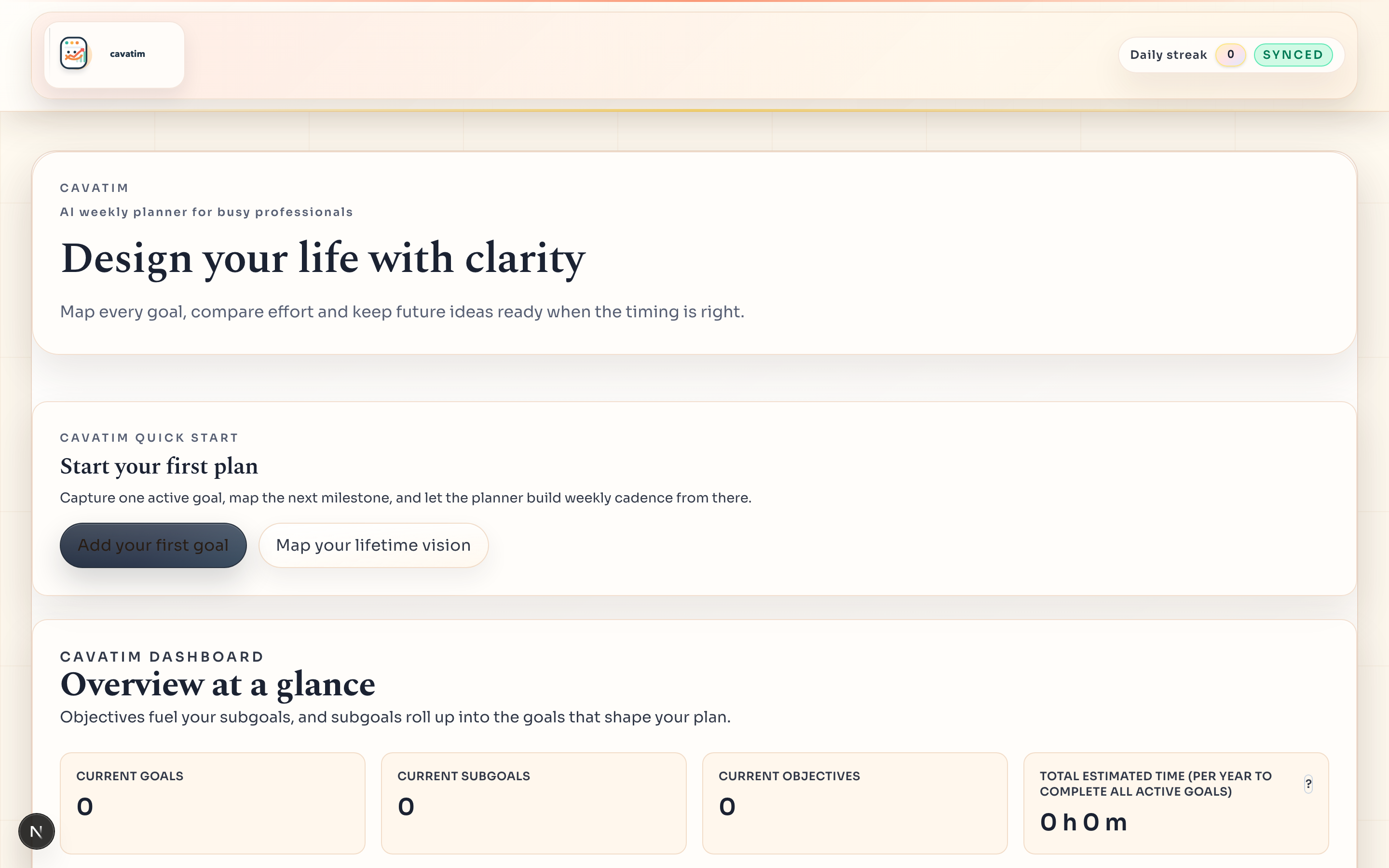The image size is (1389, 868).
Task: Expand the Overview at a glance section
Action: click(218, 684)
